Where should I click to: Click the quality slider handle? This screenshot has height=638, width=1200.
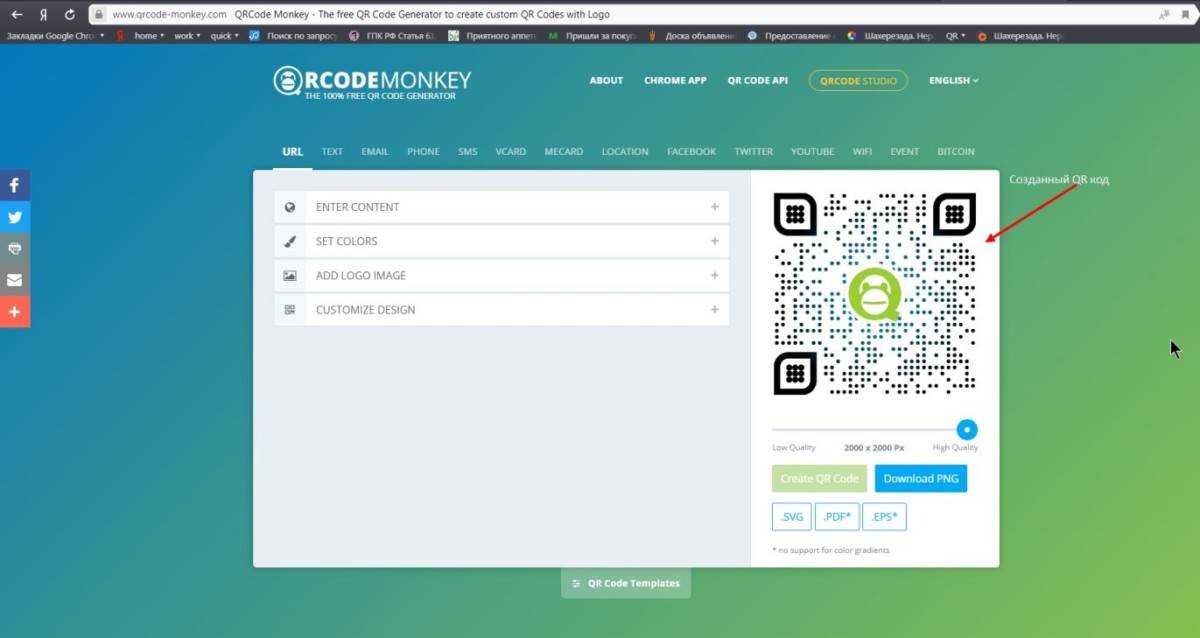(966, 430)
